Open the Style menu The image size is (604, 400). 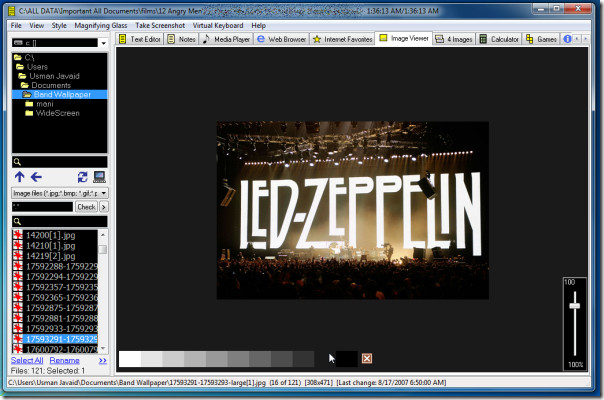pyautogui.click(x=59, y=25)
